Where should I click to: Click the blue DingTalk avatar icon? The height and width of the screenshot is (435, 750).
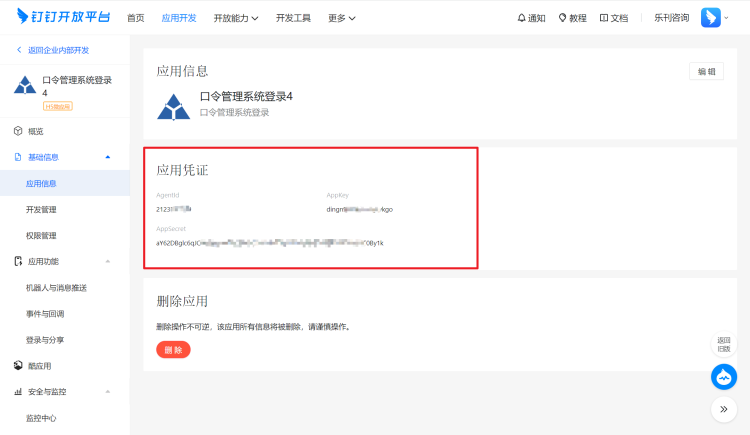coord(711,18)
